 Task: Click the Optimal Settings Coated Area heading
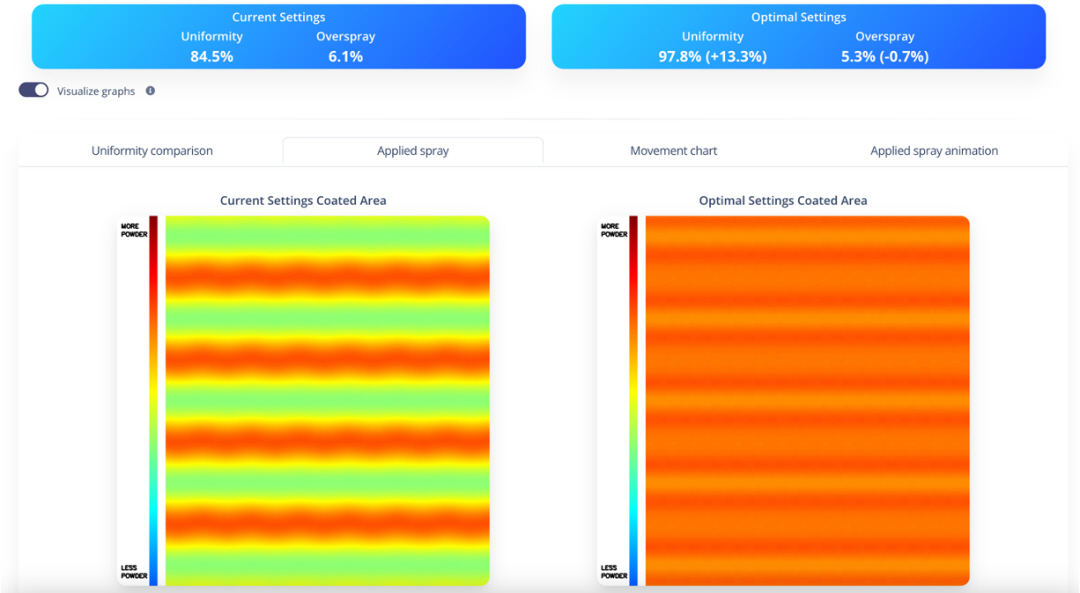pos(783,201)
